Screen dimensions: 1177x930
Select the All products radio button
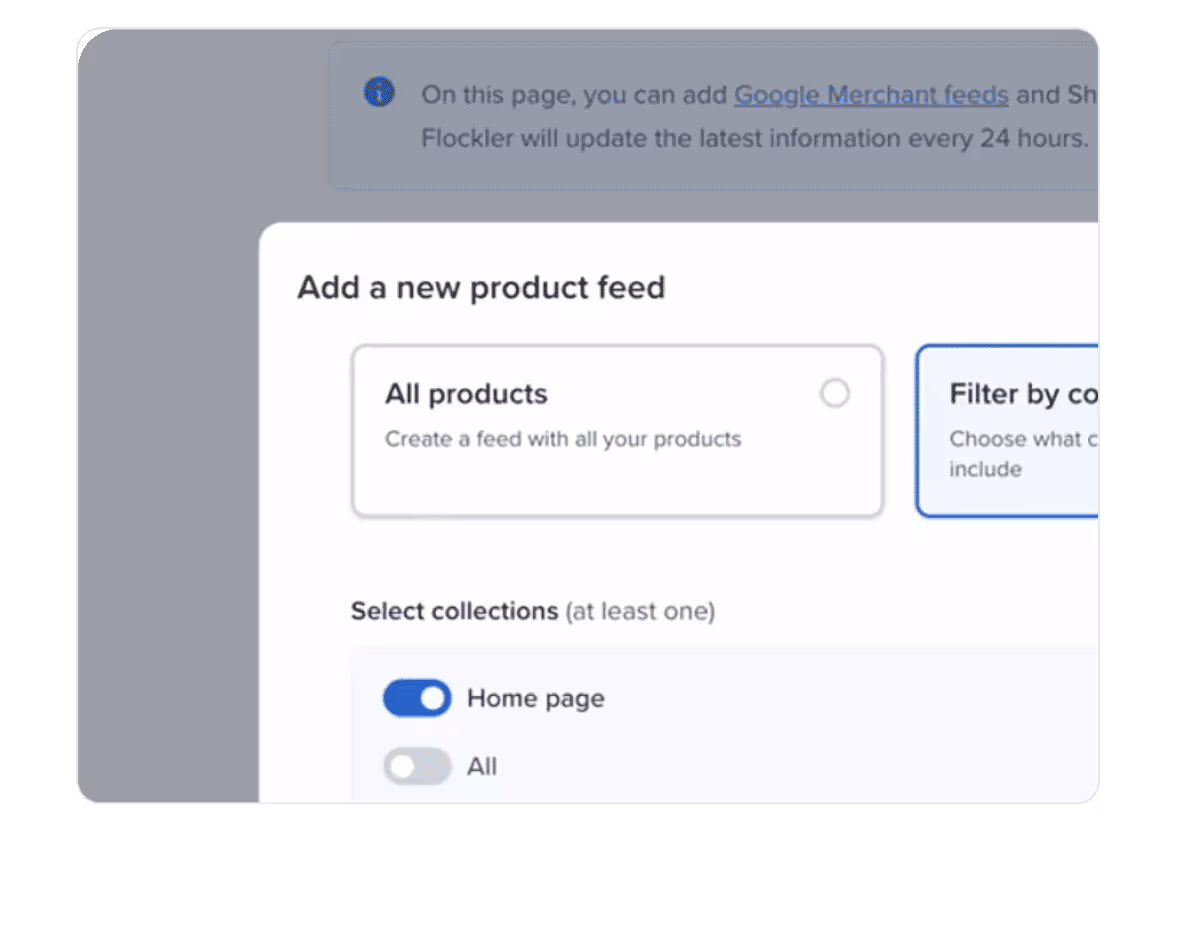point(835,393)
